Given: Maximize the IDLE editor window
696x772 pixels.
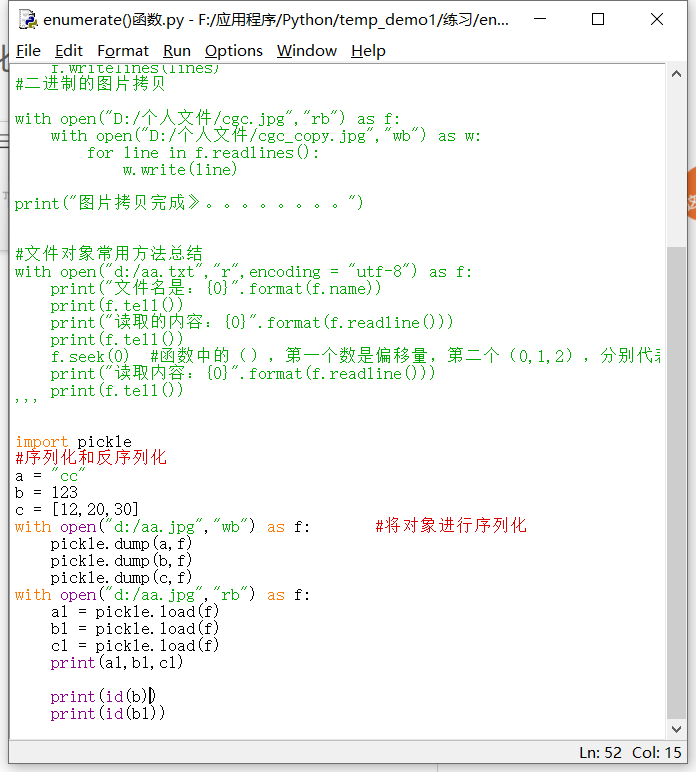Looking at the screenshot, I should click(598, 19).
